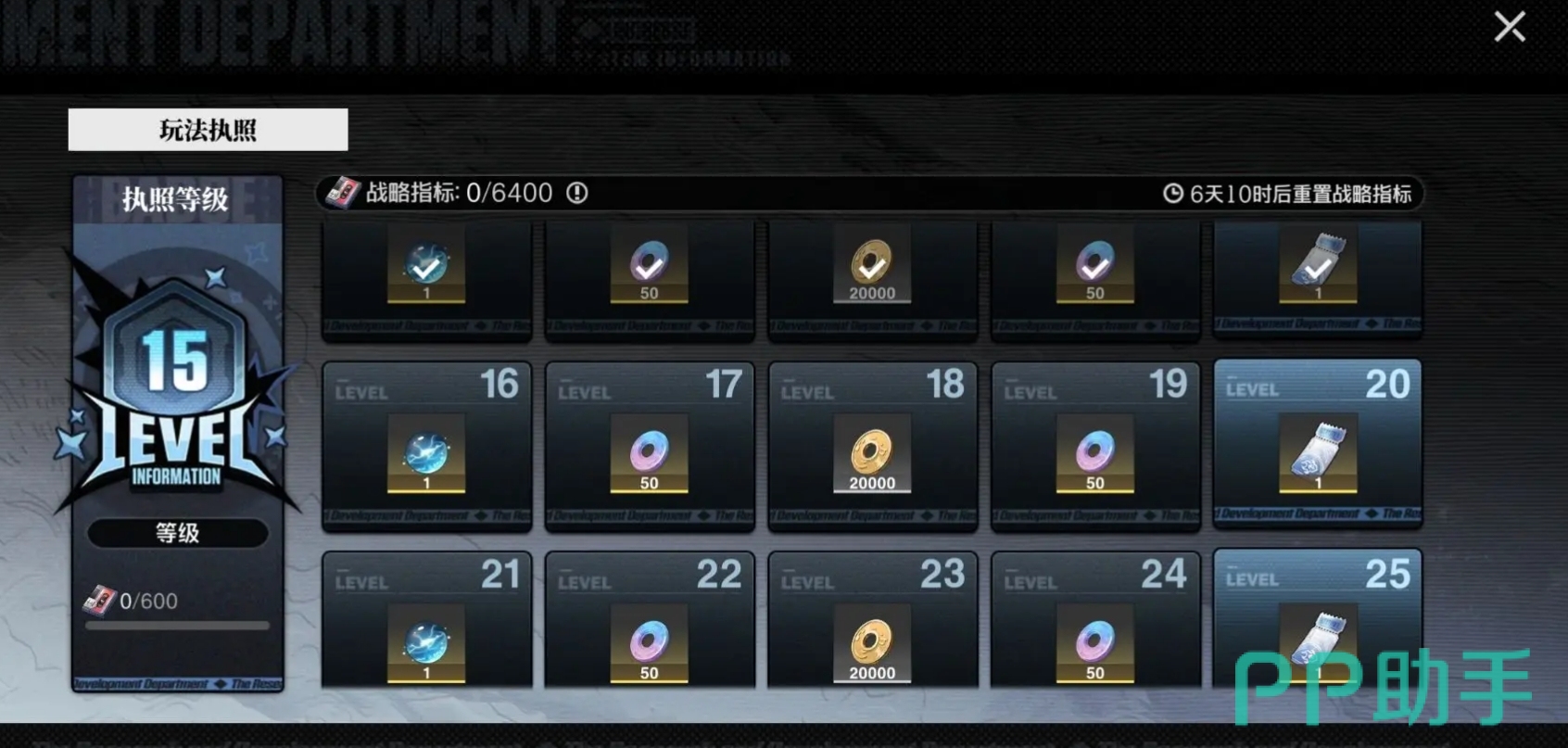The width and height of the screenshot is (1568, 748).
Task: Click the 0/600 level progress bar
Action: coord(178,626)
